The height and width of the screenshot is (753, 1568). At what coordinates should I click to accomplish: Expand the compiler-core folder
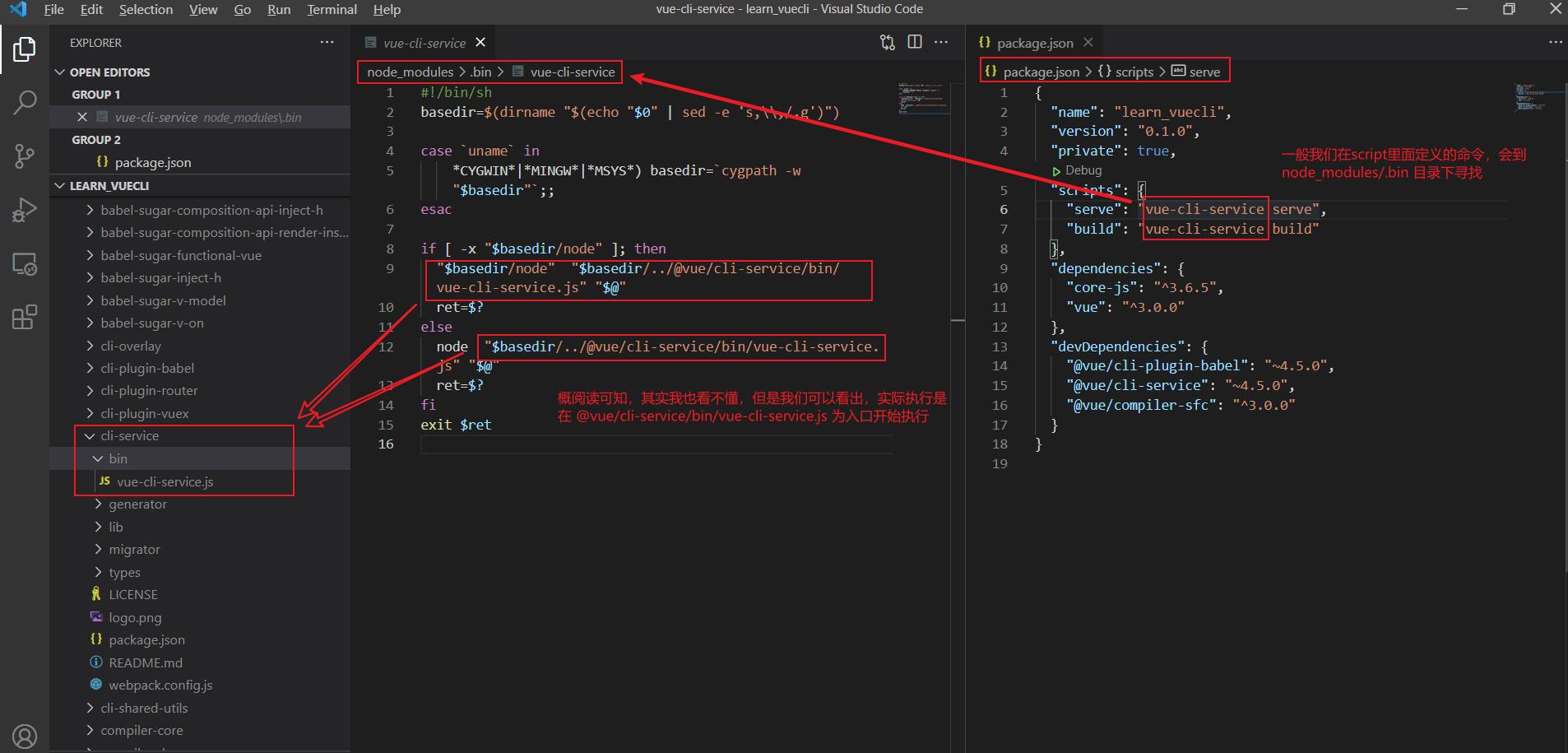[141, 731]
